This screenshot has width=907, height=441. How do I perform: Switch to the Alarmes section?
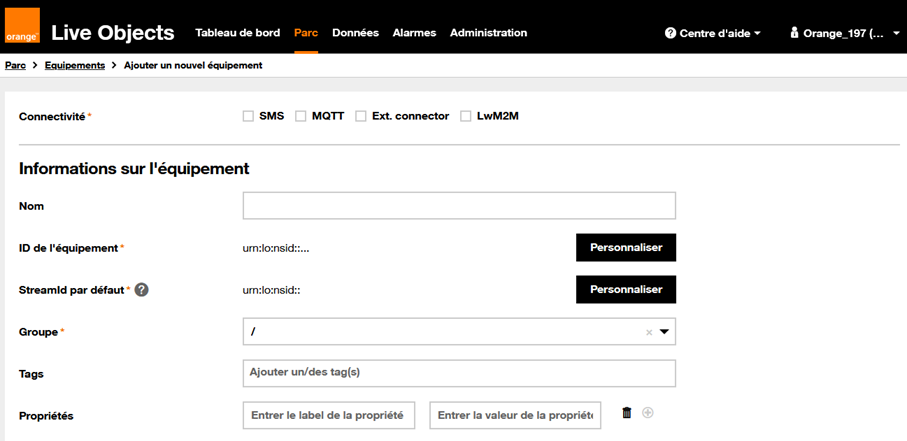pyautogui.click(x=414, y=33)
